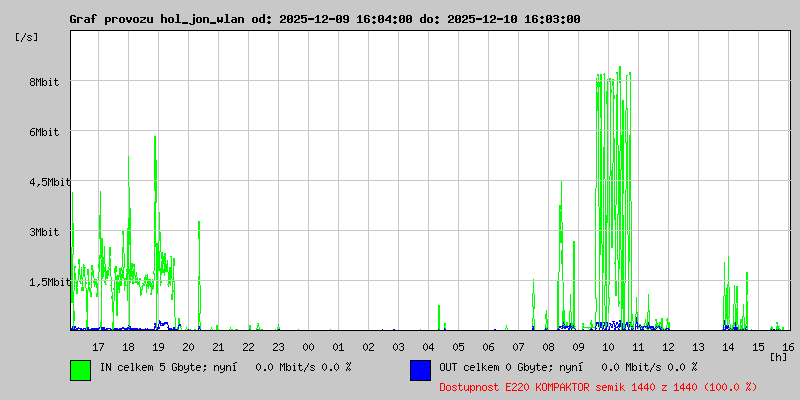800x400 pixels.
Task: Click the red 'Dostupnost E220 KOMPAKTOR' availability text
Action: click(598, 388)
